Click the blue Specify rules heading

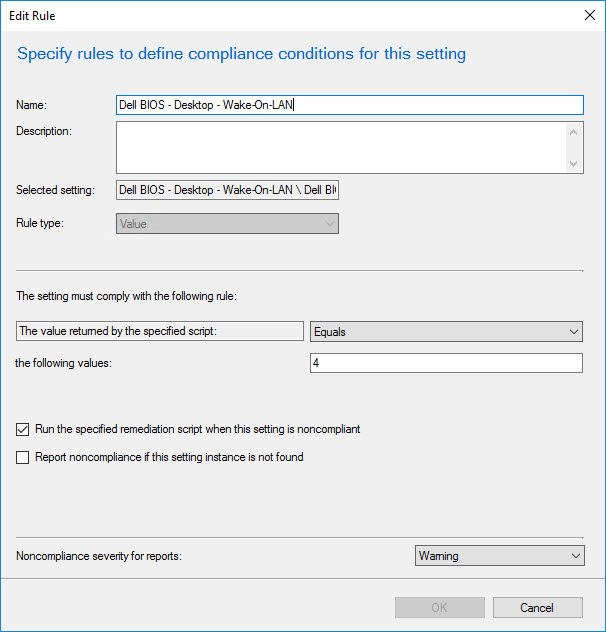tap(241, 54)
